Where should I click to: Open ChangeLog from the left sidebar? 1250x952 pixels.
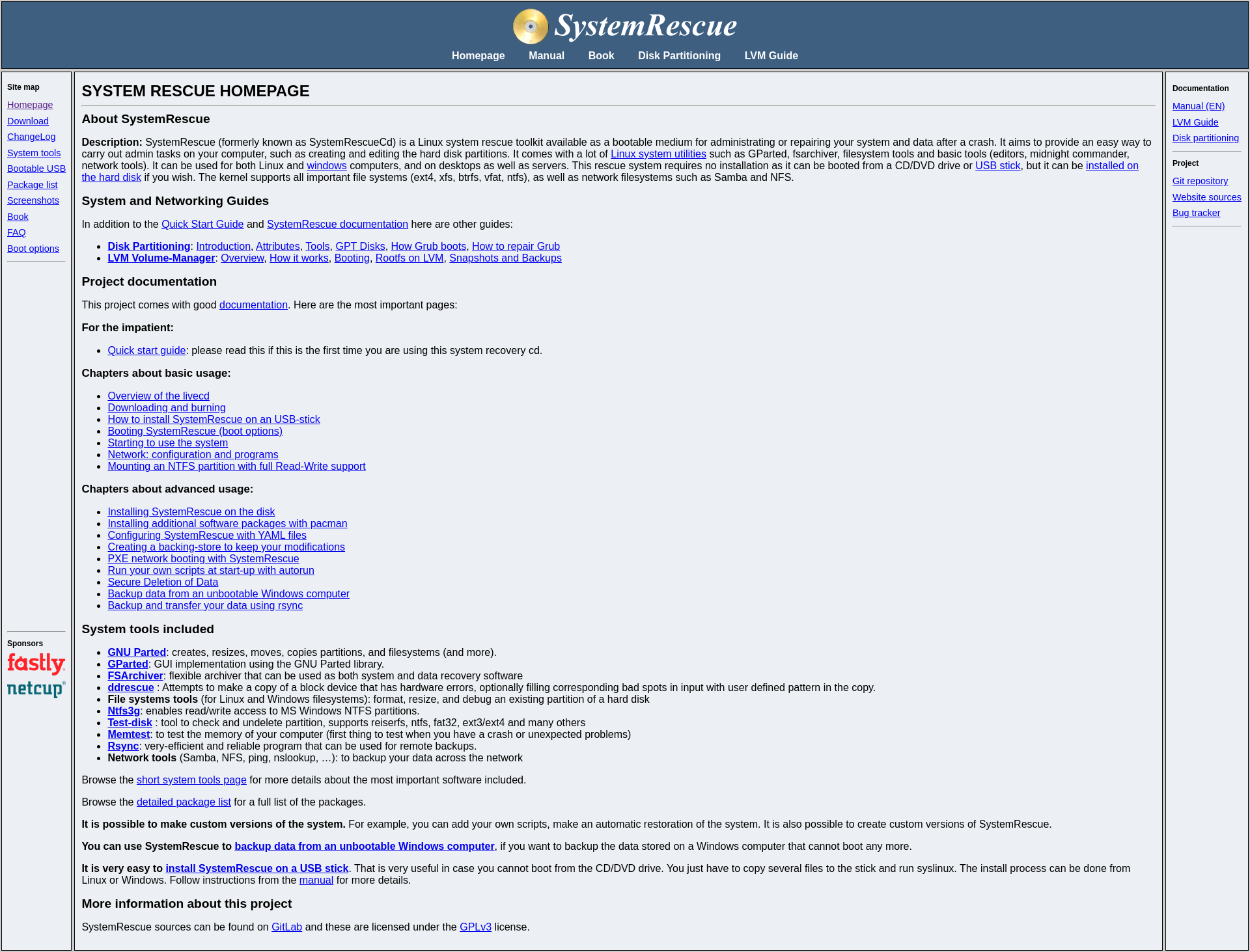tap(31, 137)
